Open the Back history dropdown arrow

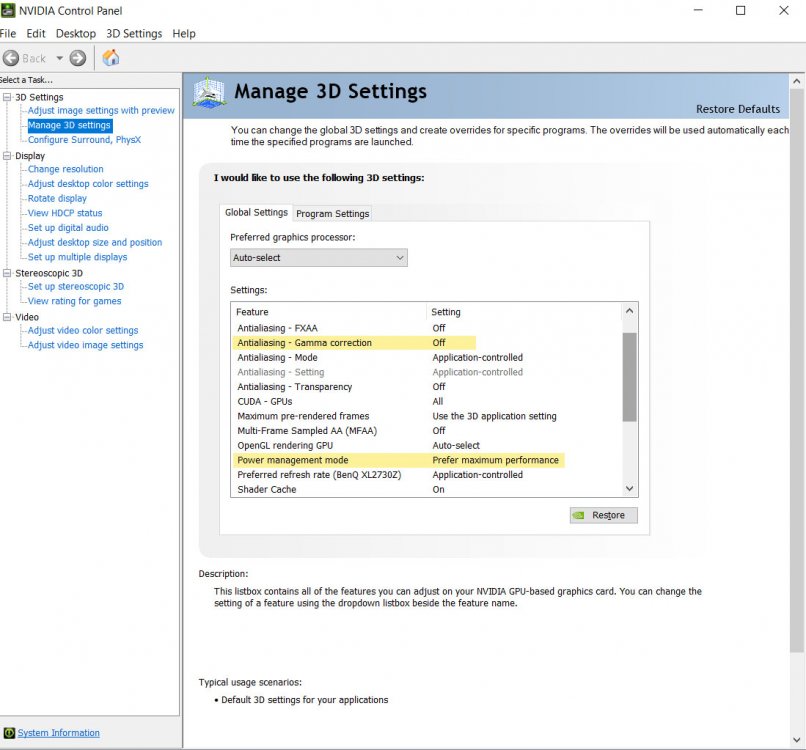tap(59, 58)
